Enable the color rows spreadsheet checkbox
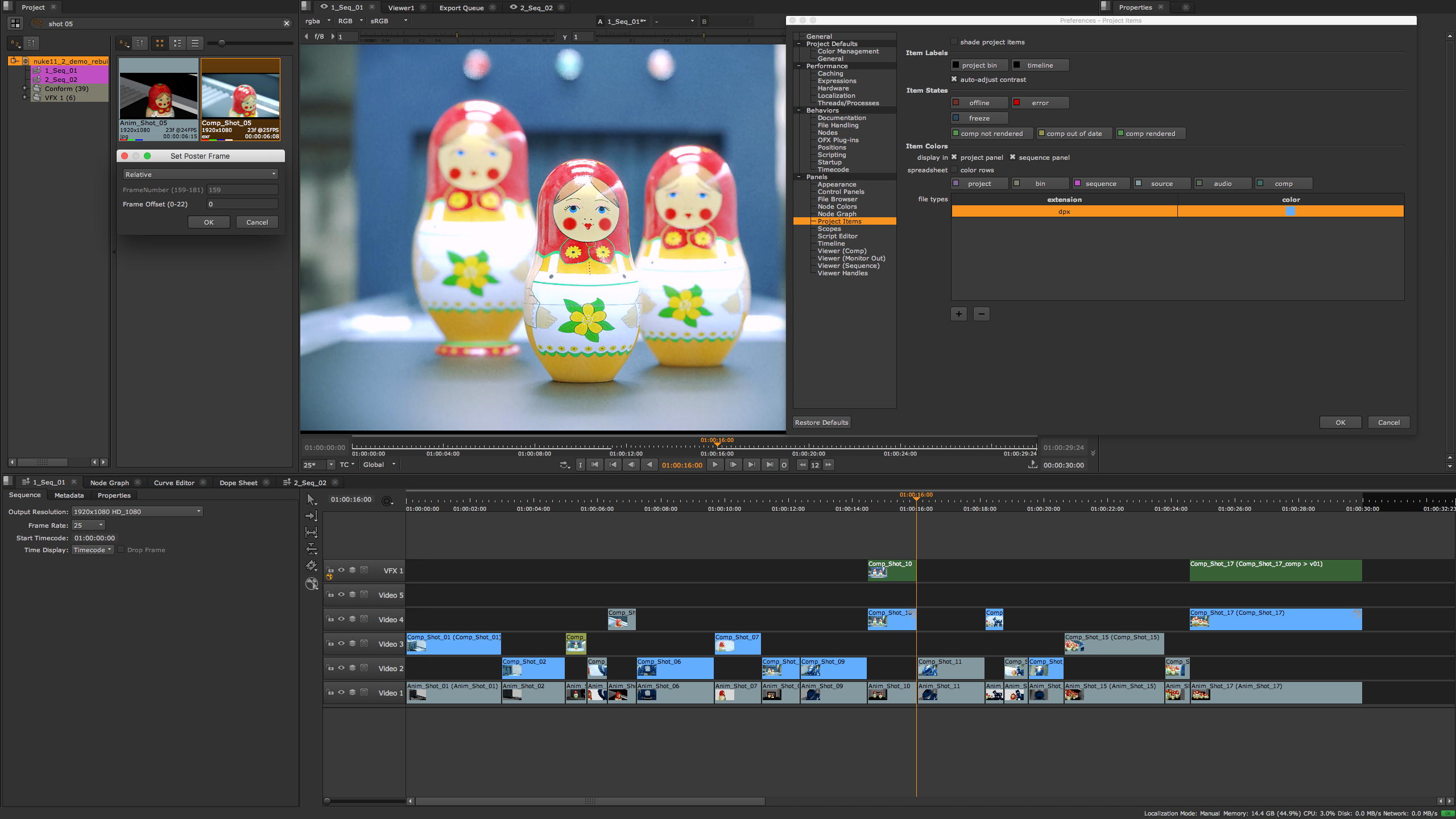 [x=954, y=169]
